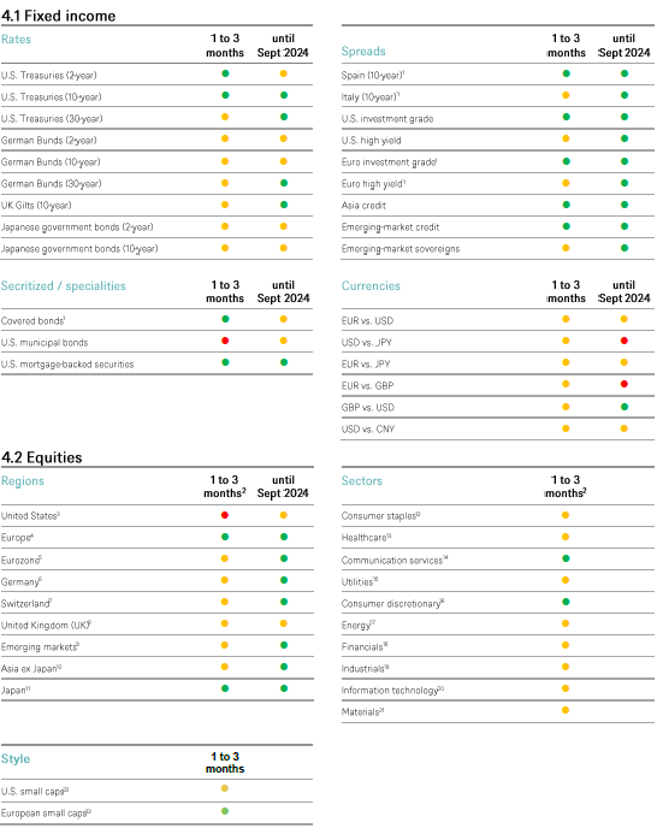Select the green dot for European small caps
Screen dimensions: 663x830
coord(225,810)
